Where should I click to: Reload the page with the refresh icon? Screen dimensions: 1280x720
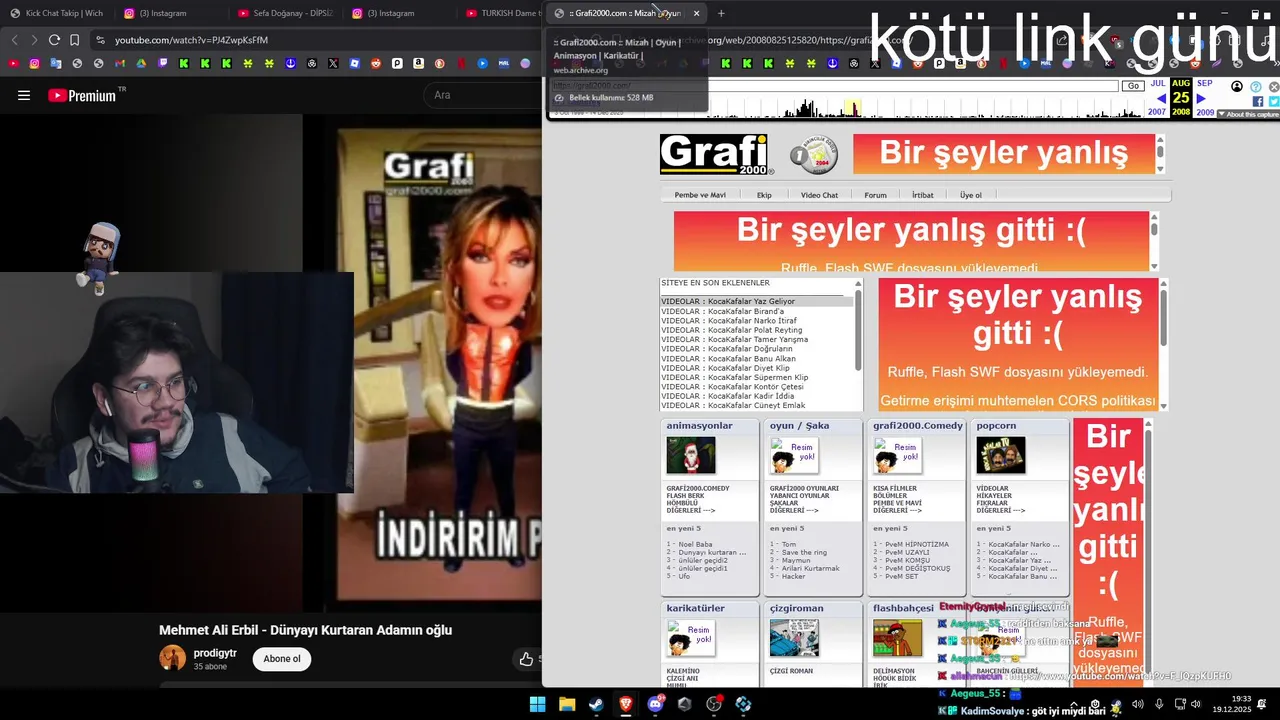pos(54,40)
